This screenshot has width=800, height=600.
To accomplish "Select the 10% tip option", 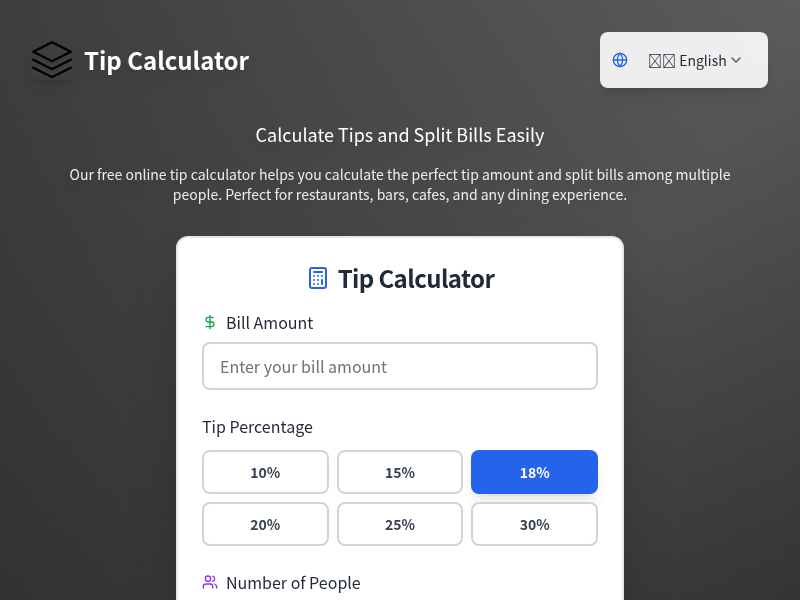I will click(265, 472).
